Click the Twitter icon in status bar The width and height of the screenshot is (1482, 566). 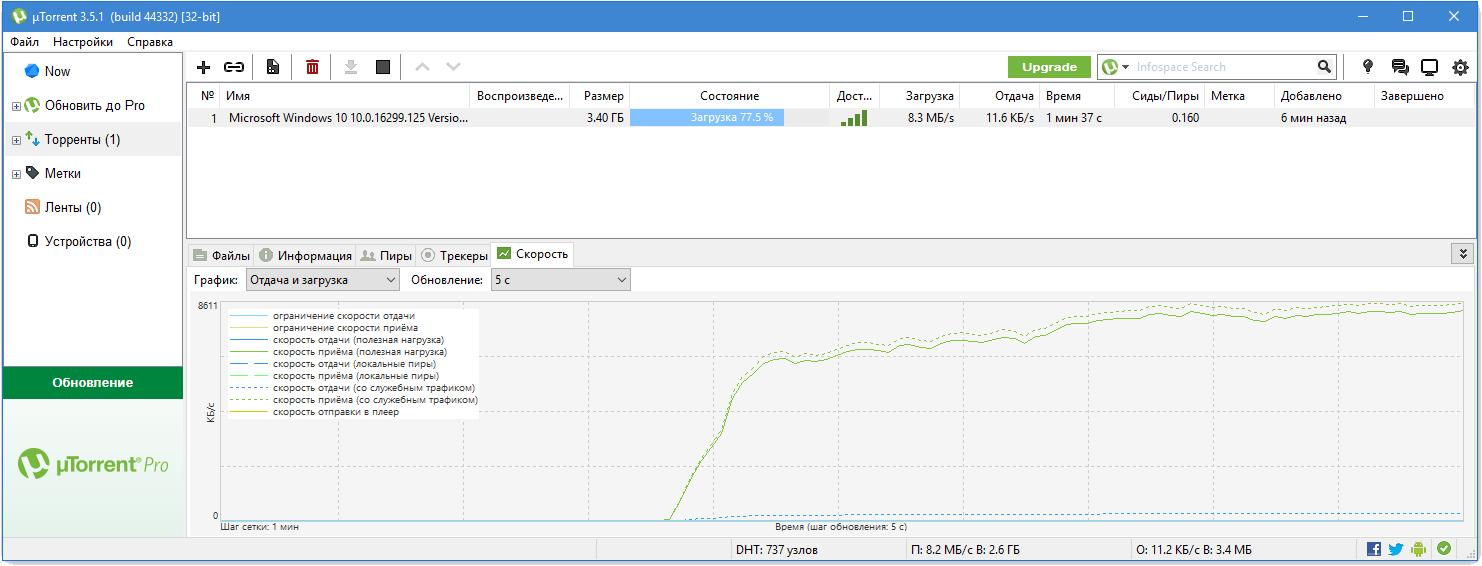[1395, 549]
